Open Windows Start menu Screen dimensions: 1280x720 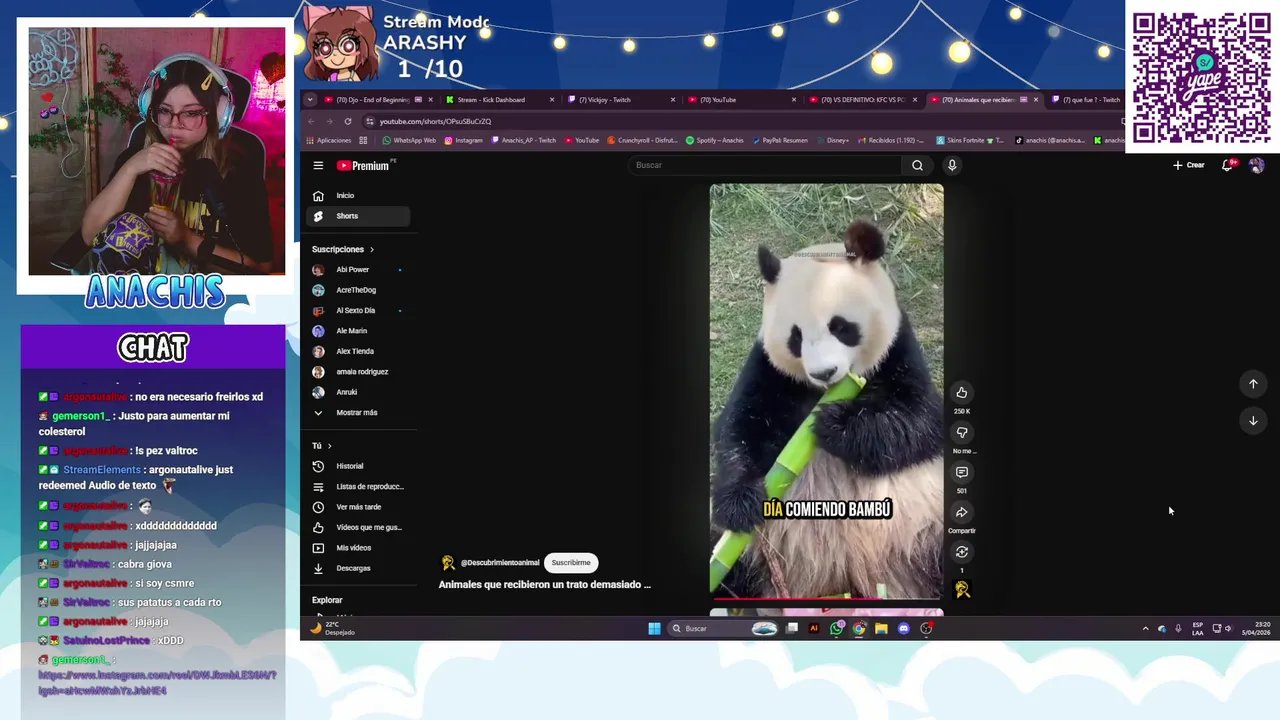click(x=654, y=629)
